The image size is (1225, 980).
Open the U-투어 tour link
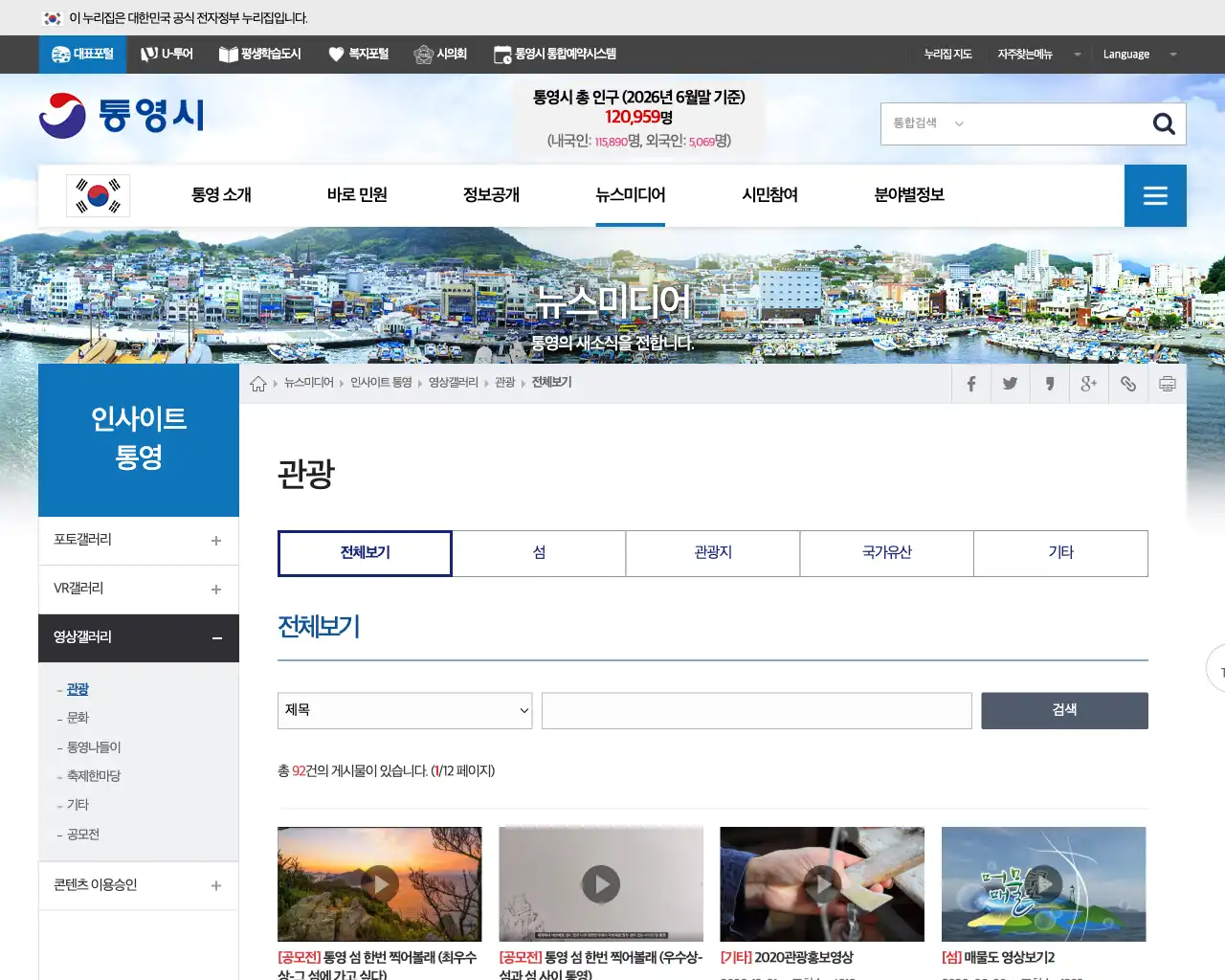[x=167, y=55]
